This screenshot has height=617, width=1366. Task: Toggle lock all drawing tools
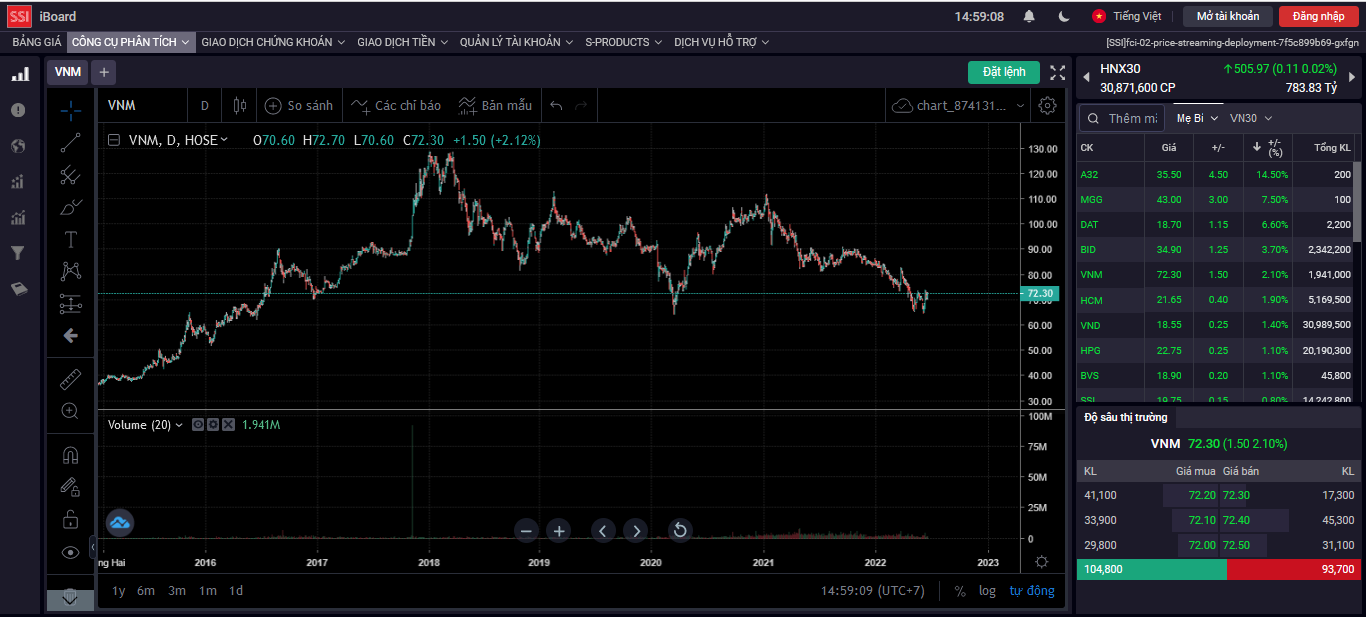[x=70, y=519]
